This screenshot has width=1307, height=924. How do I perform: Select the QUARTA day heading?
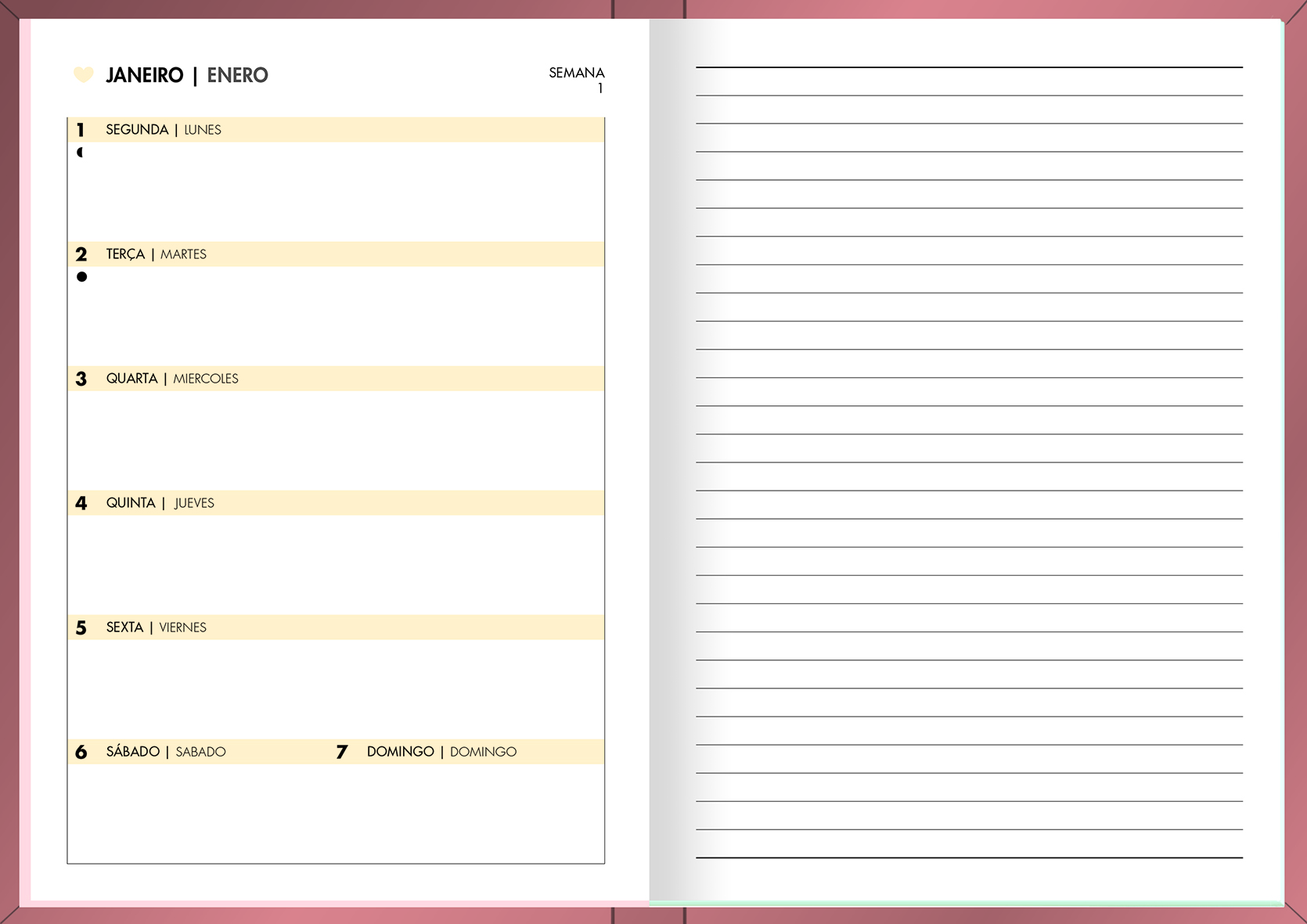pyautogui.click(x=131, y=379)
